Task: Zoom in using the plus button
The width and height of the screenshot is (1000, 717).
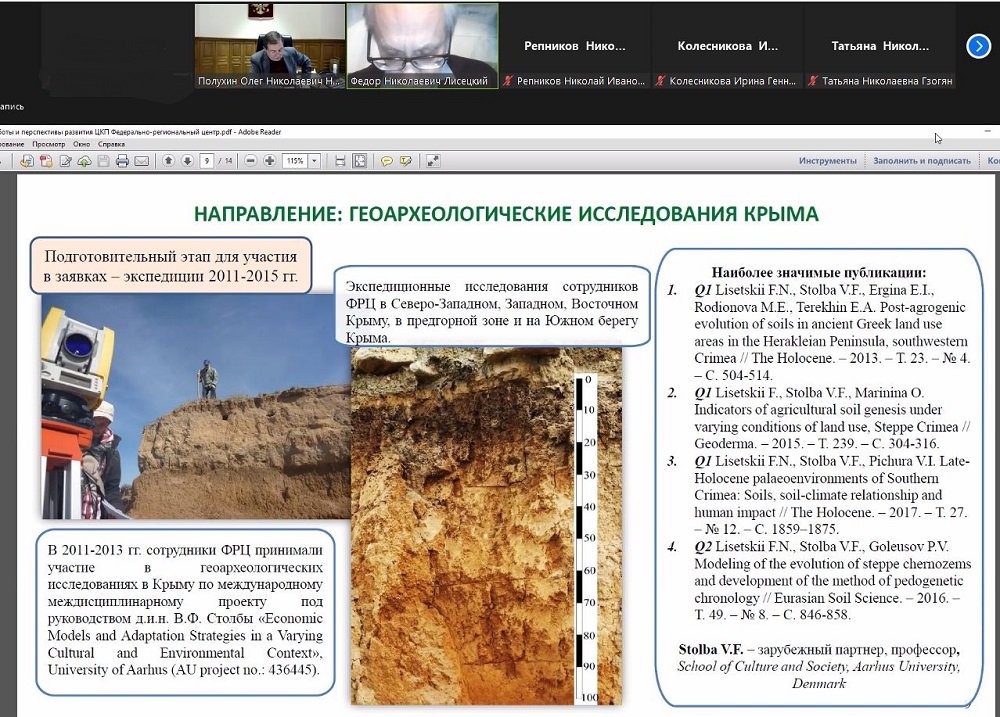Action: [269, 161]
